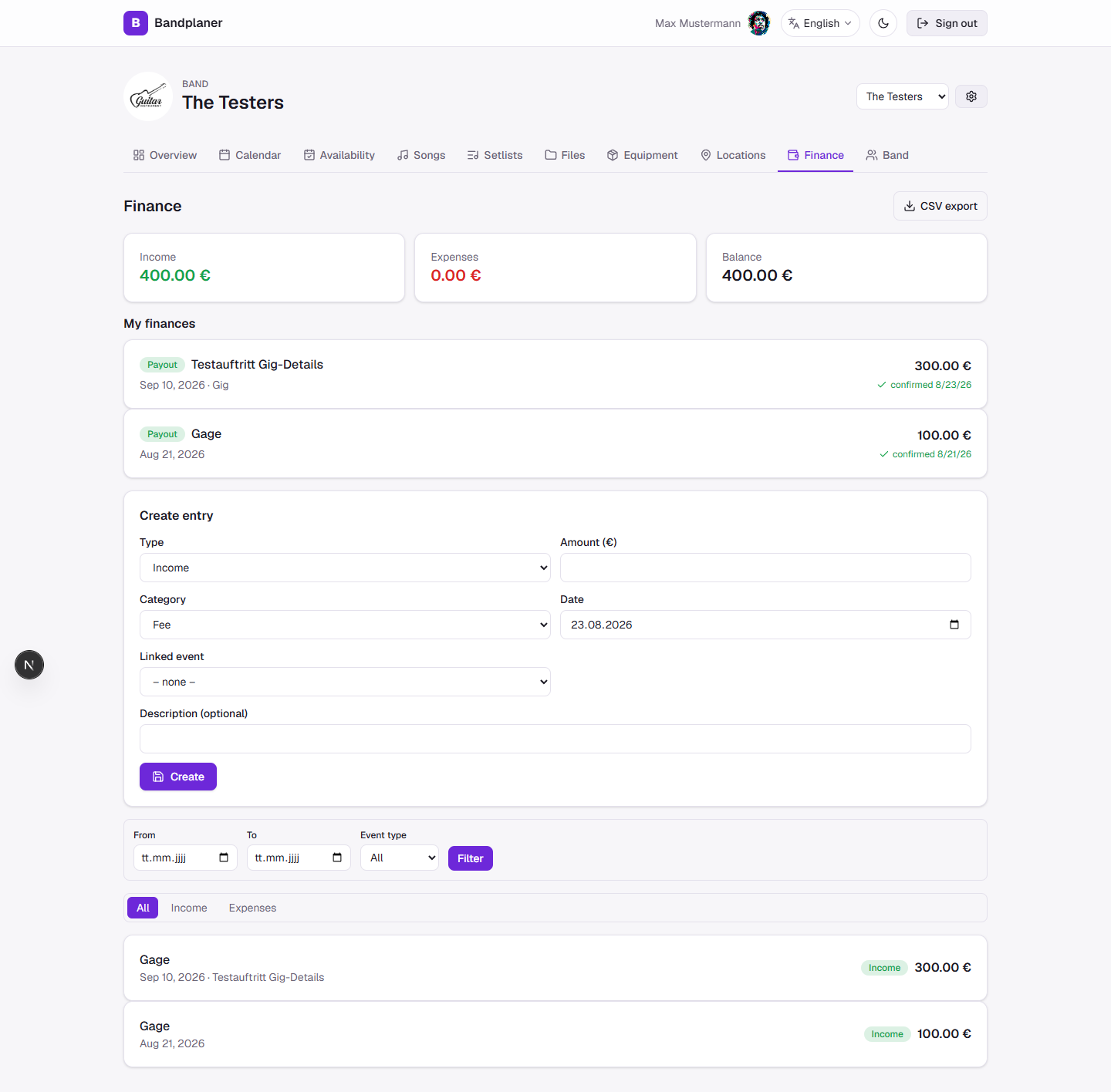Image resolution: width=1111 pixels, height=1092 pixels.
Task: Click the confirmed 8/23/26 status text
Action: [930, 385]
